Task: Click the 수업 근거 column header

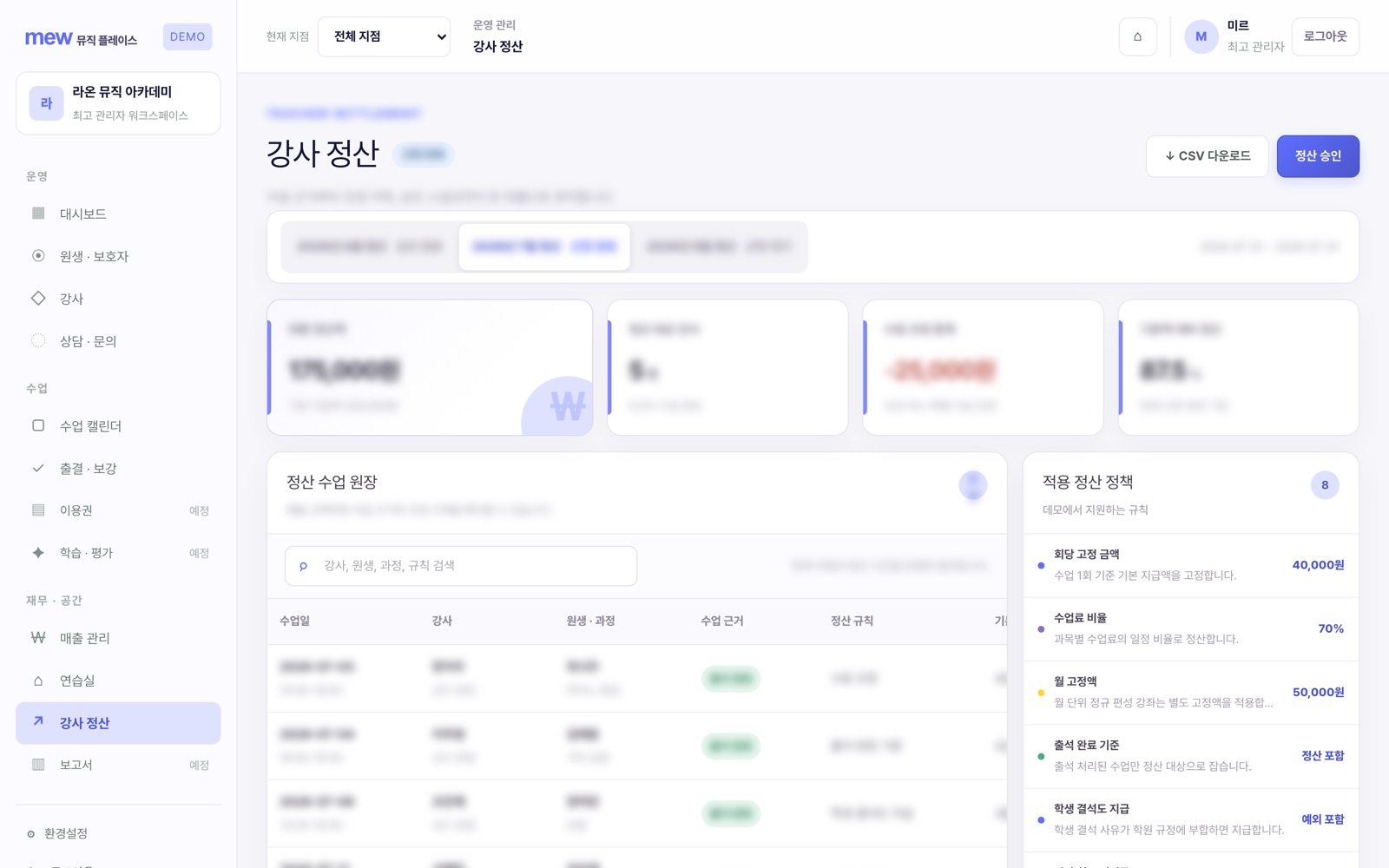Action: click(x=721, y=621)
